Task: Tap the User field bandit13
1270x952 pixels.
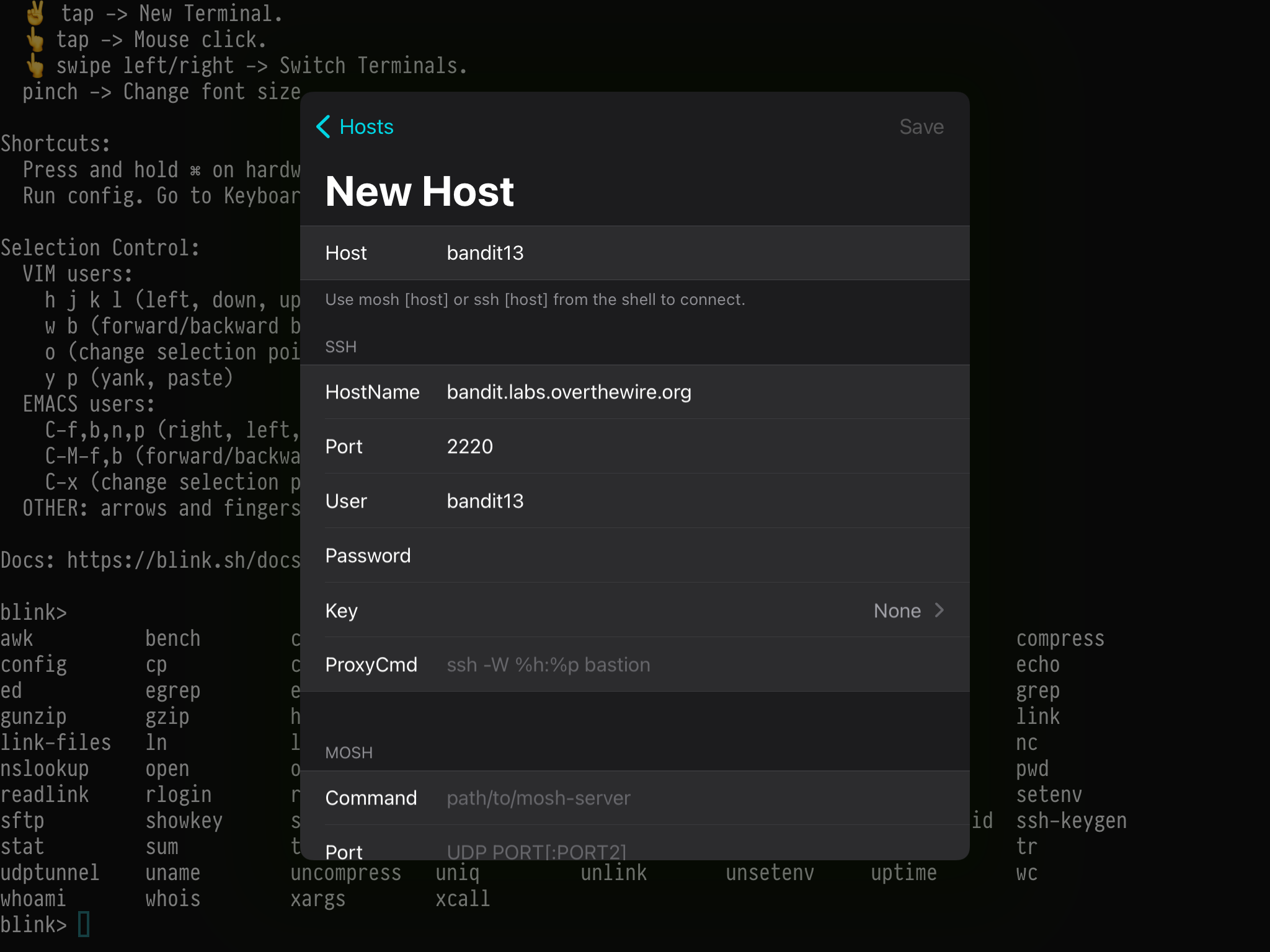Action: (x=485, y=501)
